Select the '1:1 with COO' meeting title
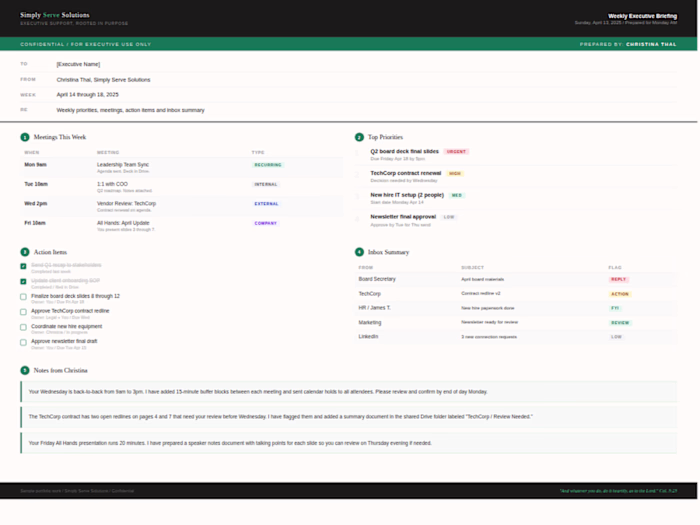Image resolution: width=700 pixels, height=525 pixels. [x=112, y=184]
